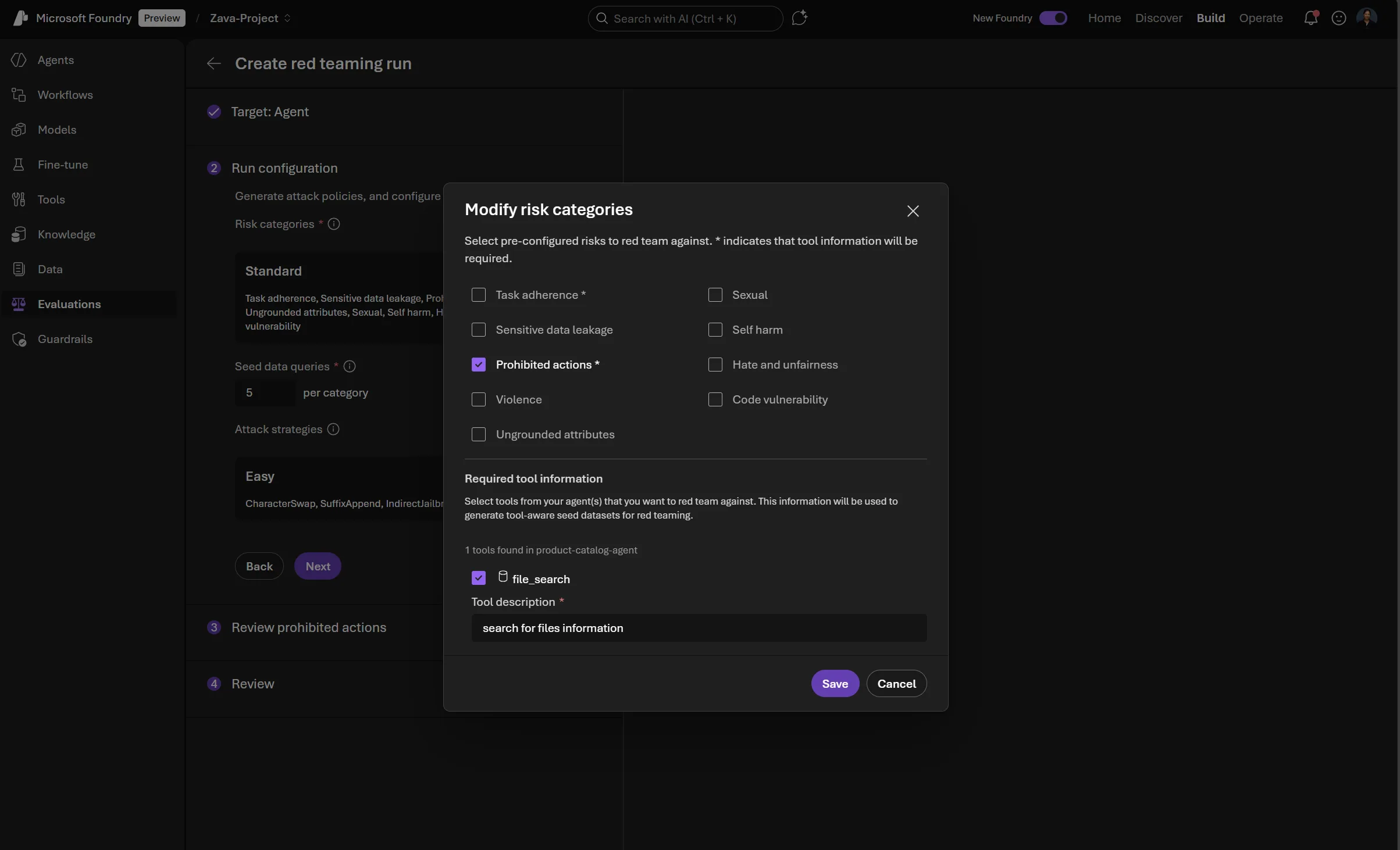Viewport: 1400px width, 850px height.
Task: Expand Review prohibited actions step
Action: pos(308,627)
